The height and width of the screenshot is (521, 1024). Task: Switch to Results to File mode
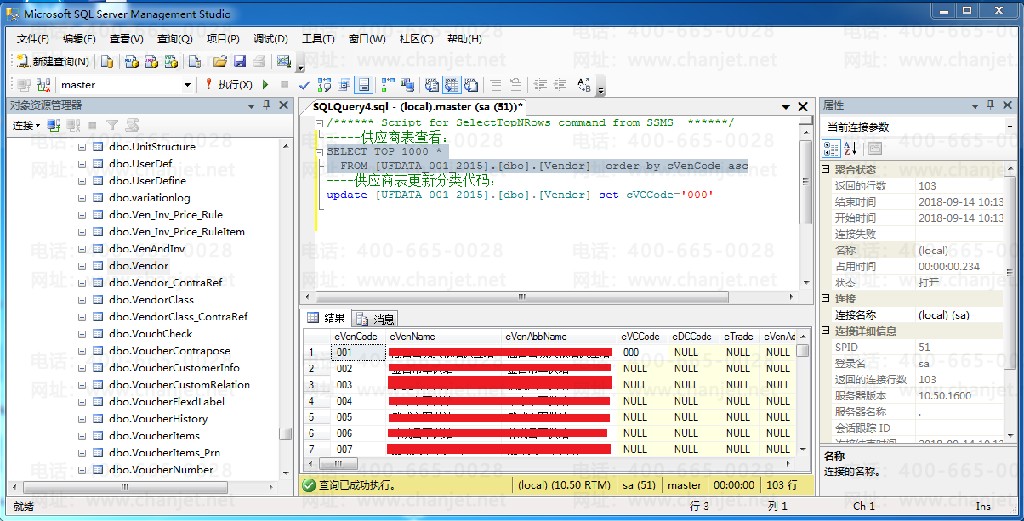(471, 84)
